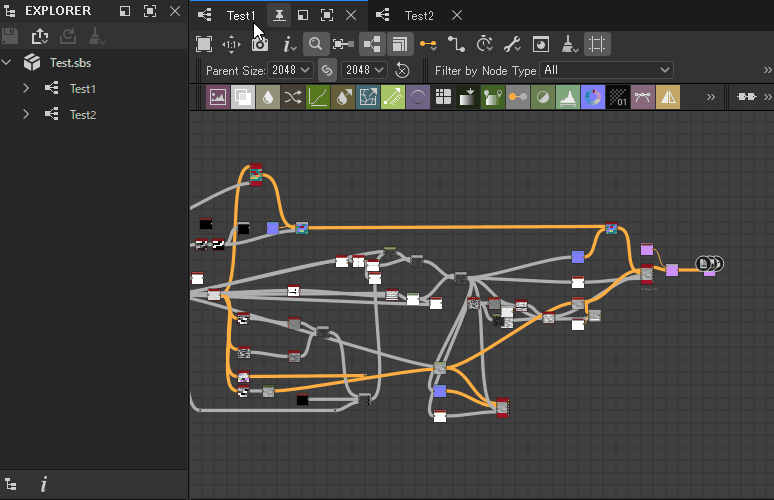Open the Filter by Node Type dropdown
The height and width of the screenshot is (500, 774).
[x=606, y=70]
